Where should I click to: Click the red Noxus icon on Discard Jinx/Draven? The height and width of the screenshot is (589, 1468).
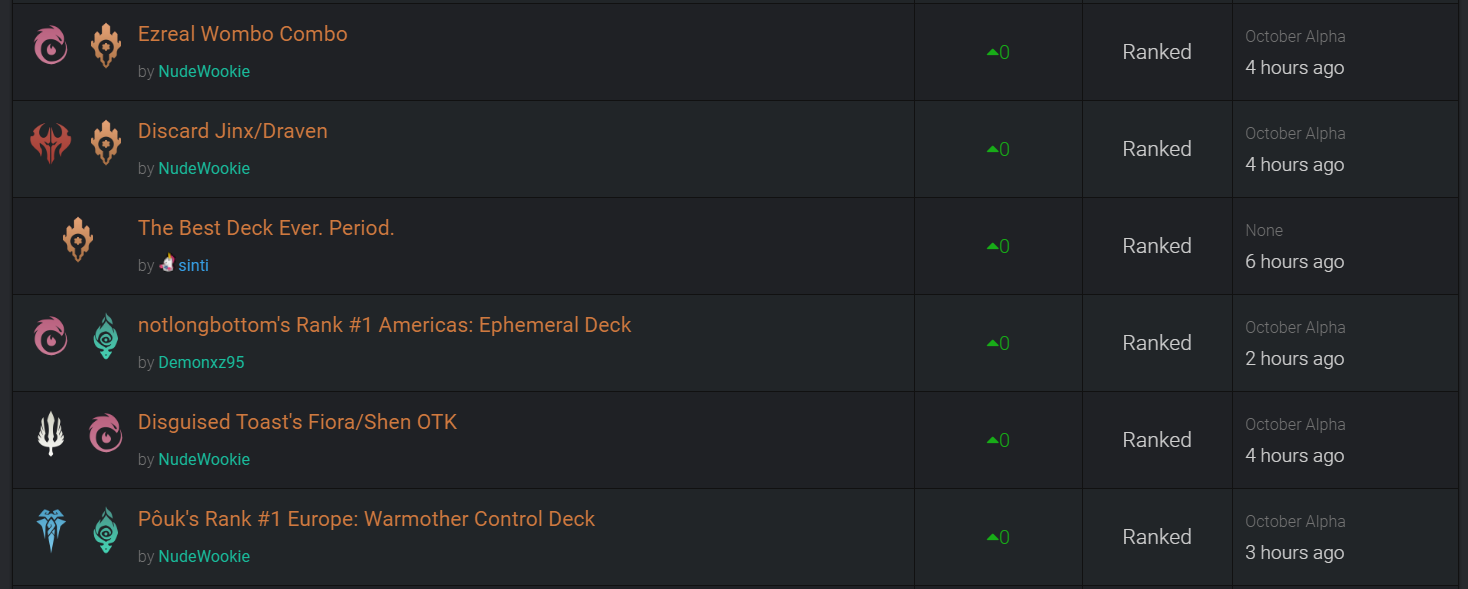(x=51, y=143)
